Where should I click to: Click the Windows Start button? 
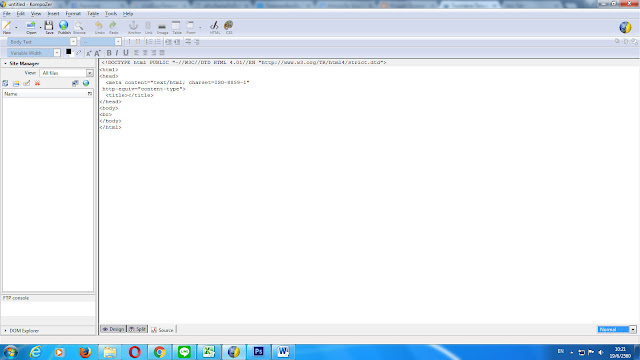(x=10, y=352)
